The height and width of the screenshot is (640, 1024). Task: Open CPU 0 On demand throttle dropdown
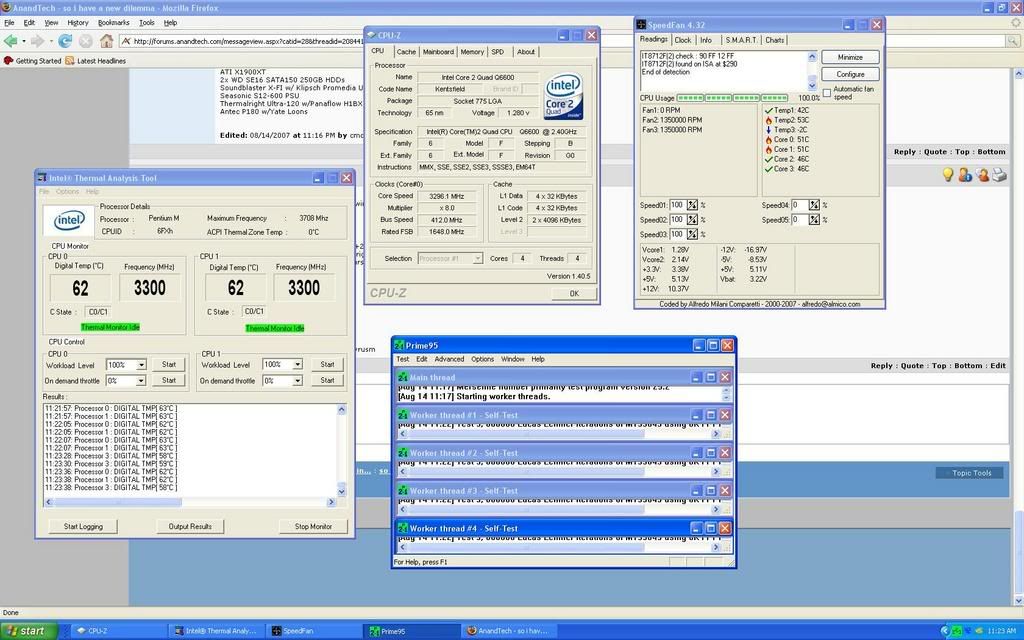(141, 381)
